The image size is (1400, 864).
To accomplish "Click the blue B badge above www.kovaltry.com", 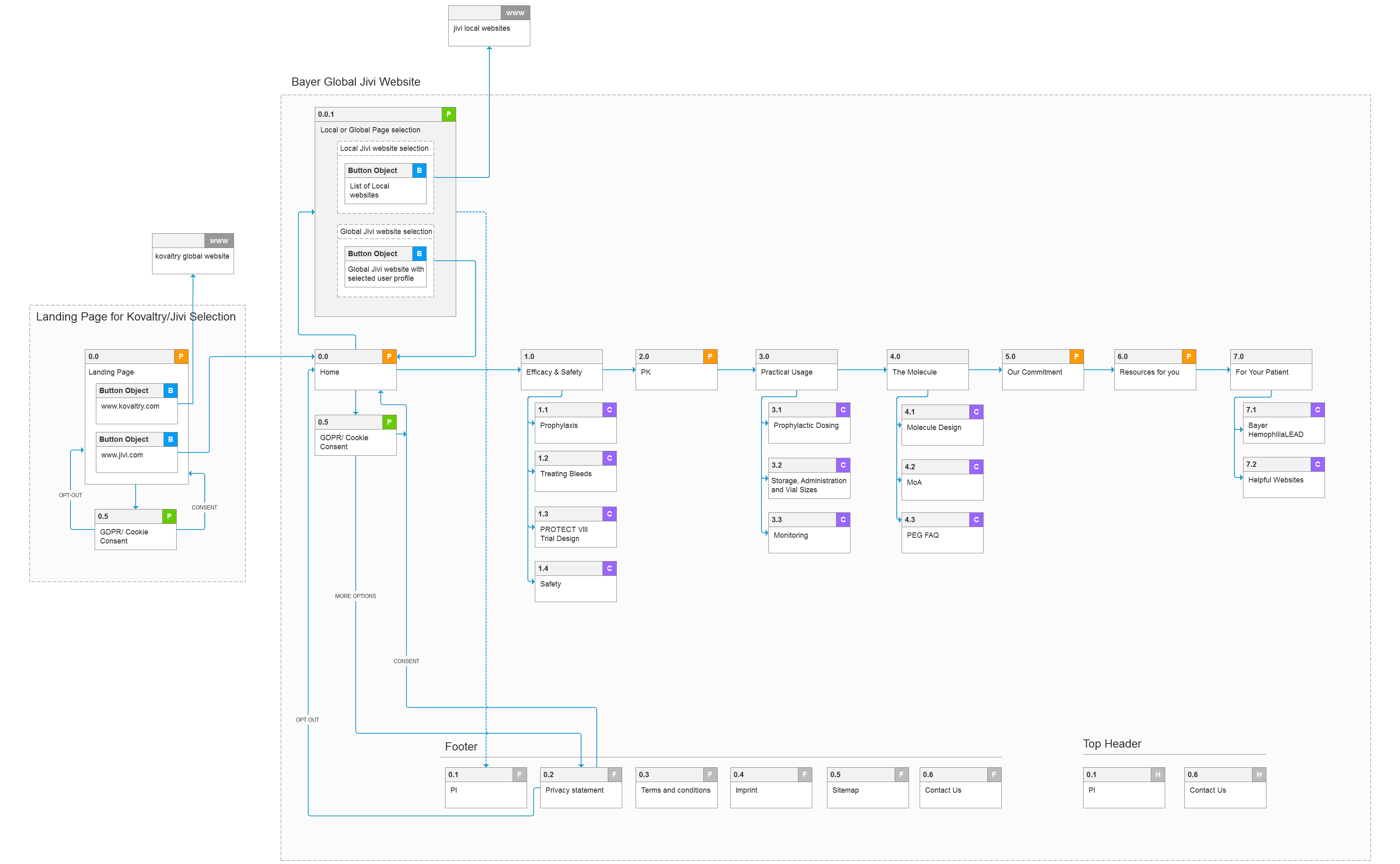I will click(170, 391).
